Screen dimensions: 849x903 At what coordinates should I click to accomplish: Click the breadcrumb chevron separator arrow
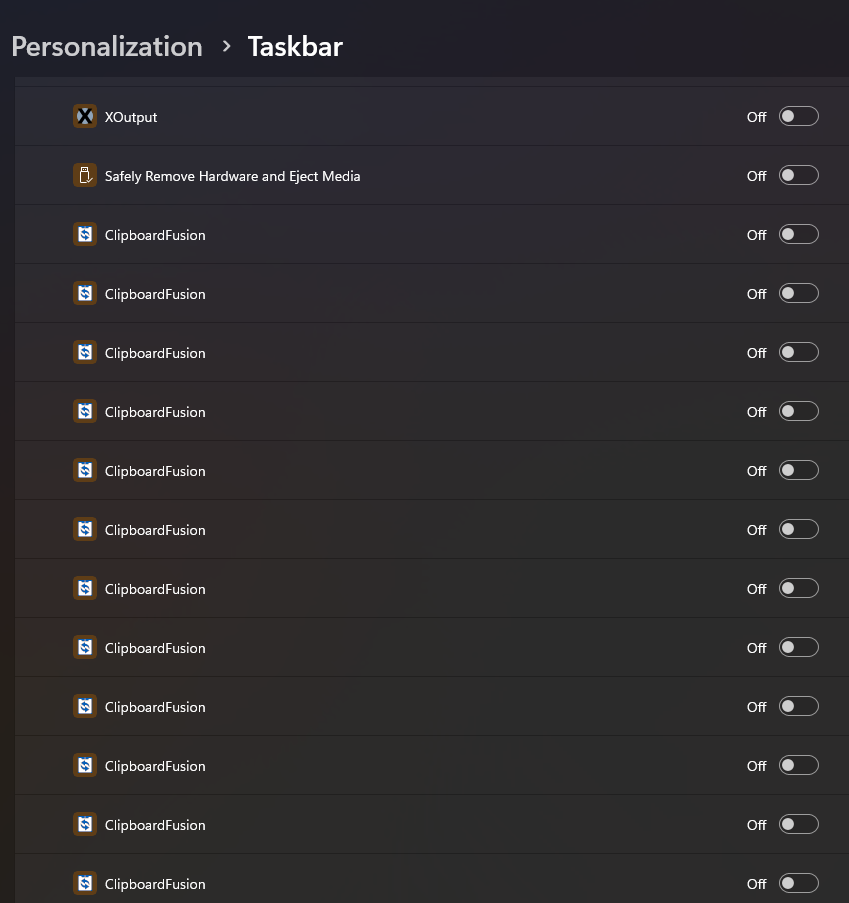[227, 47]
